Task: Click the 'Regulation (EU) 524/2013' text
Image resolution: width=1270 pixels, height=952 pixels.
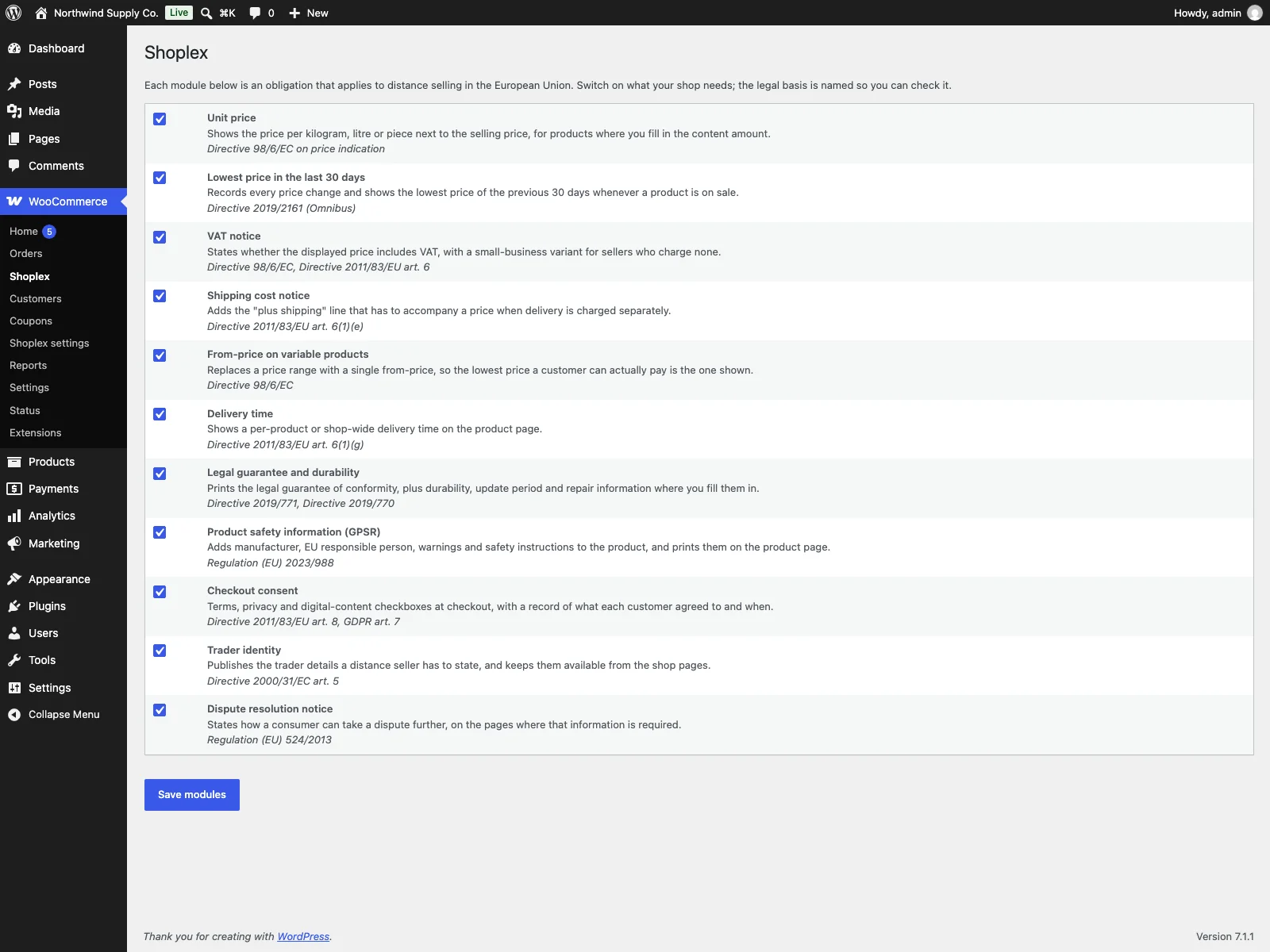Action: point(269,740)
